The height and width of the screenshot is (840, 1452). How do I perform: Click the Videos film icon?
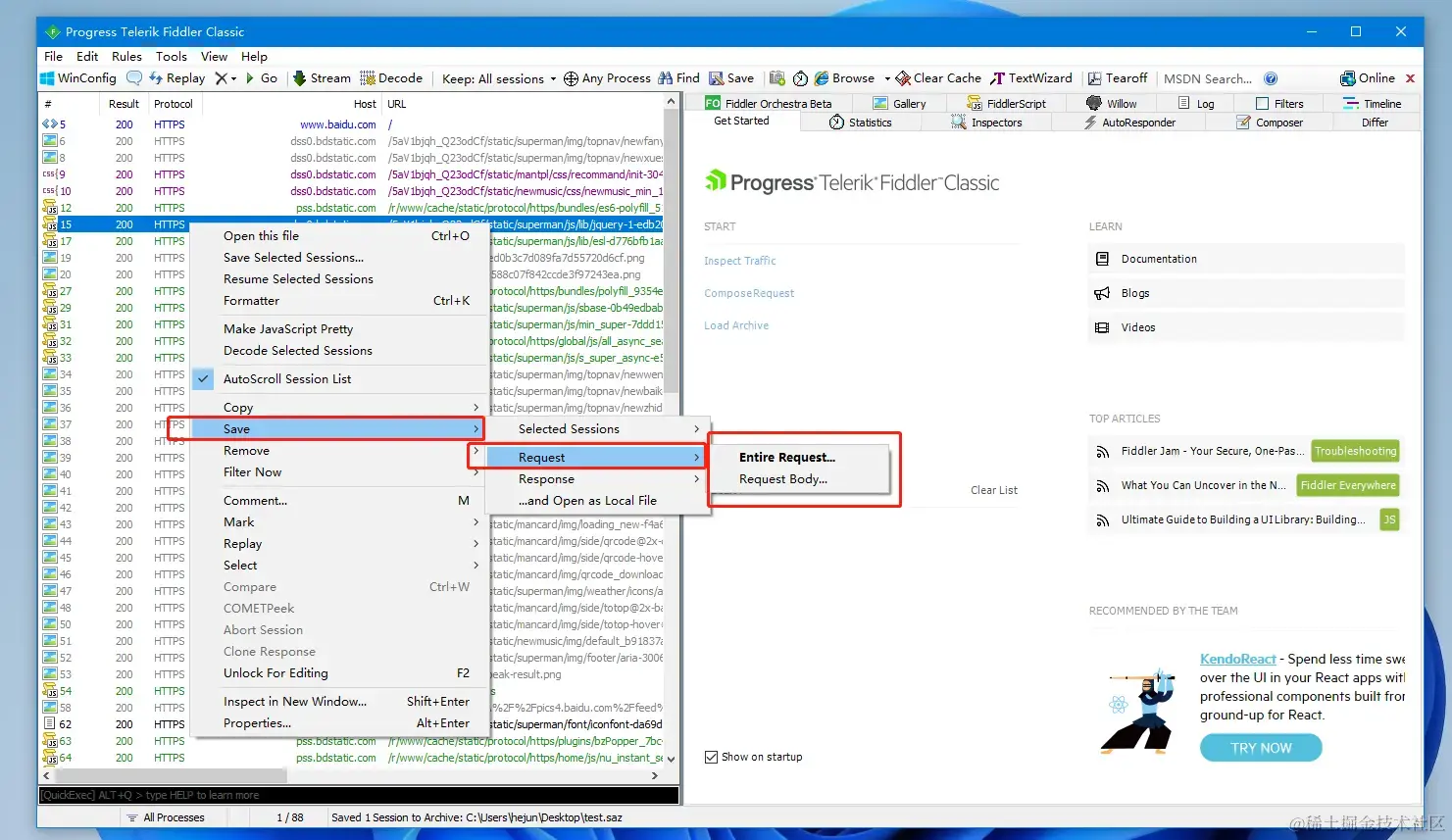(1102, 327)
